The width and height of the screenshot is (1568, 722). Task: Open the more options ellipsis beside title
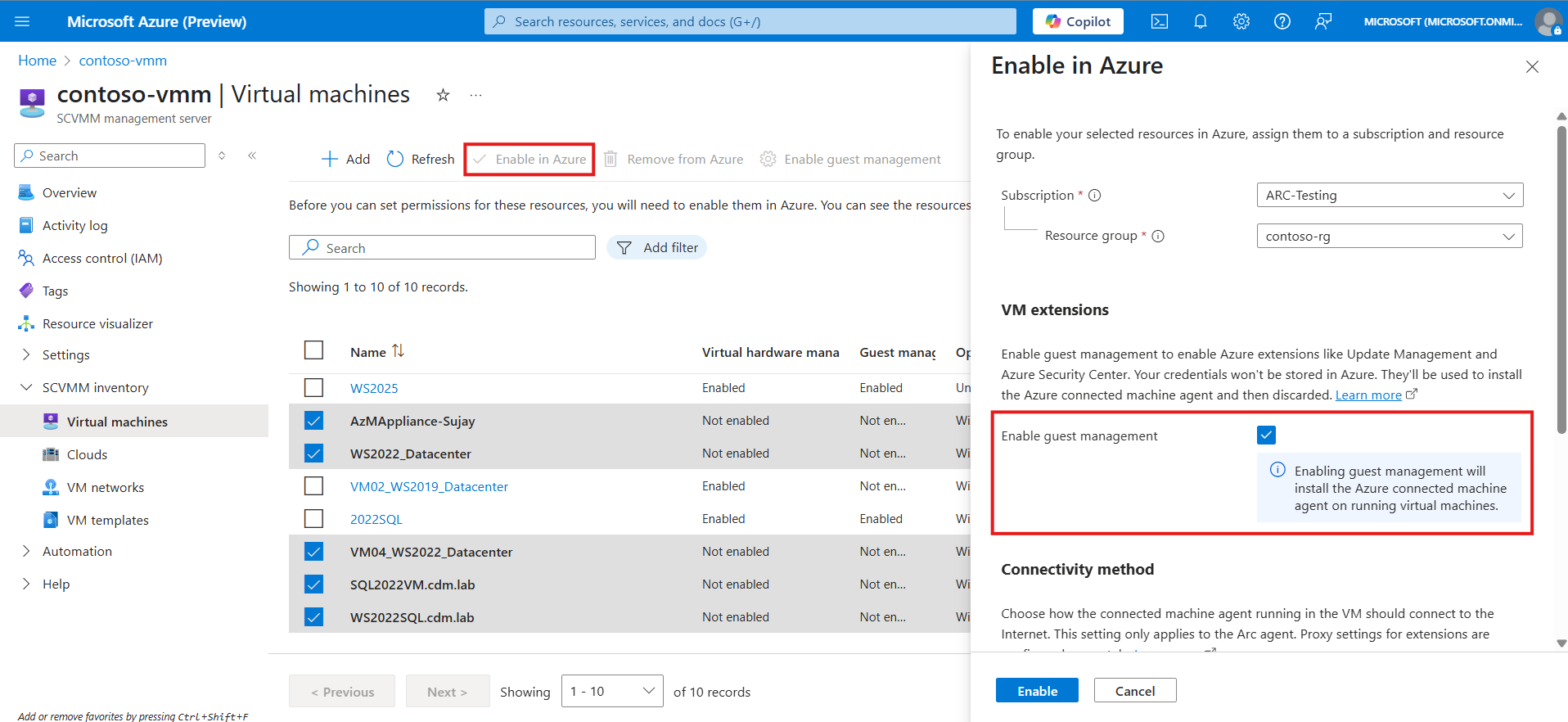pos(475,95)
